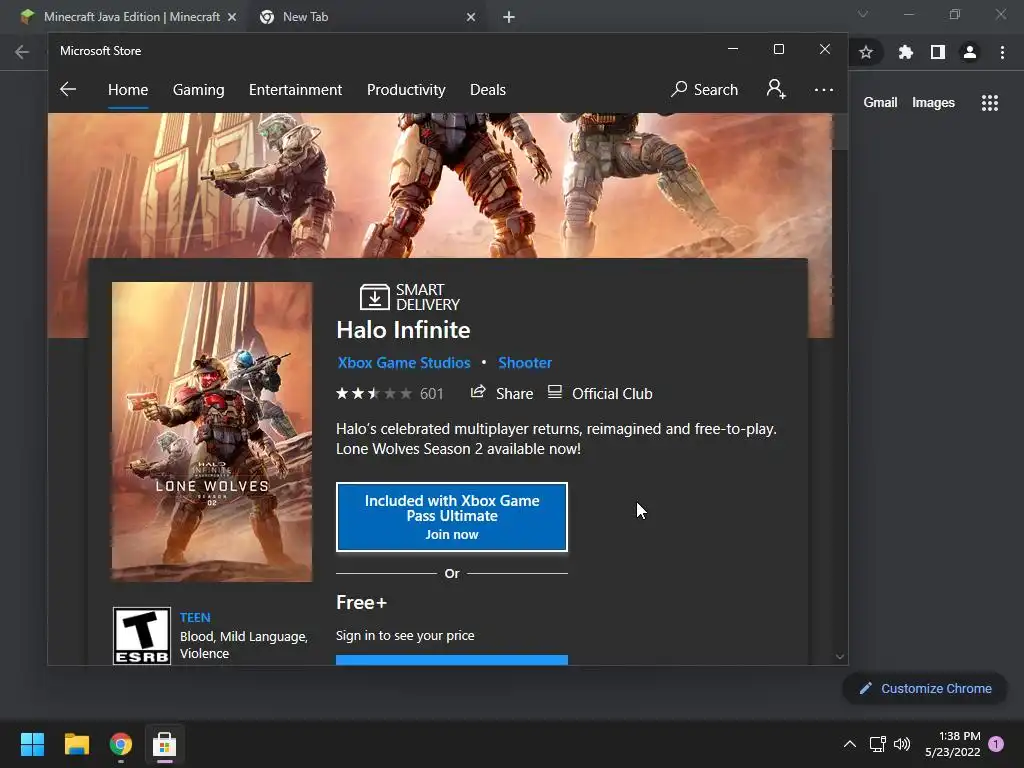Image resolution: width=1024 pixels, height=768 pixels.
Task: Open Chrome tab search chevron
Action: point(863,14)
